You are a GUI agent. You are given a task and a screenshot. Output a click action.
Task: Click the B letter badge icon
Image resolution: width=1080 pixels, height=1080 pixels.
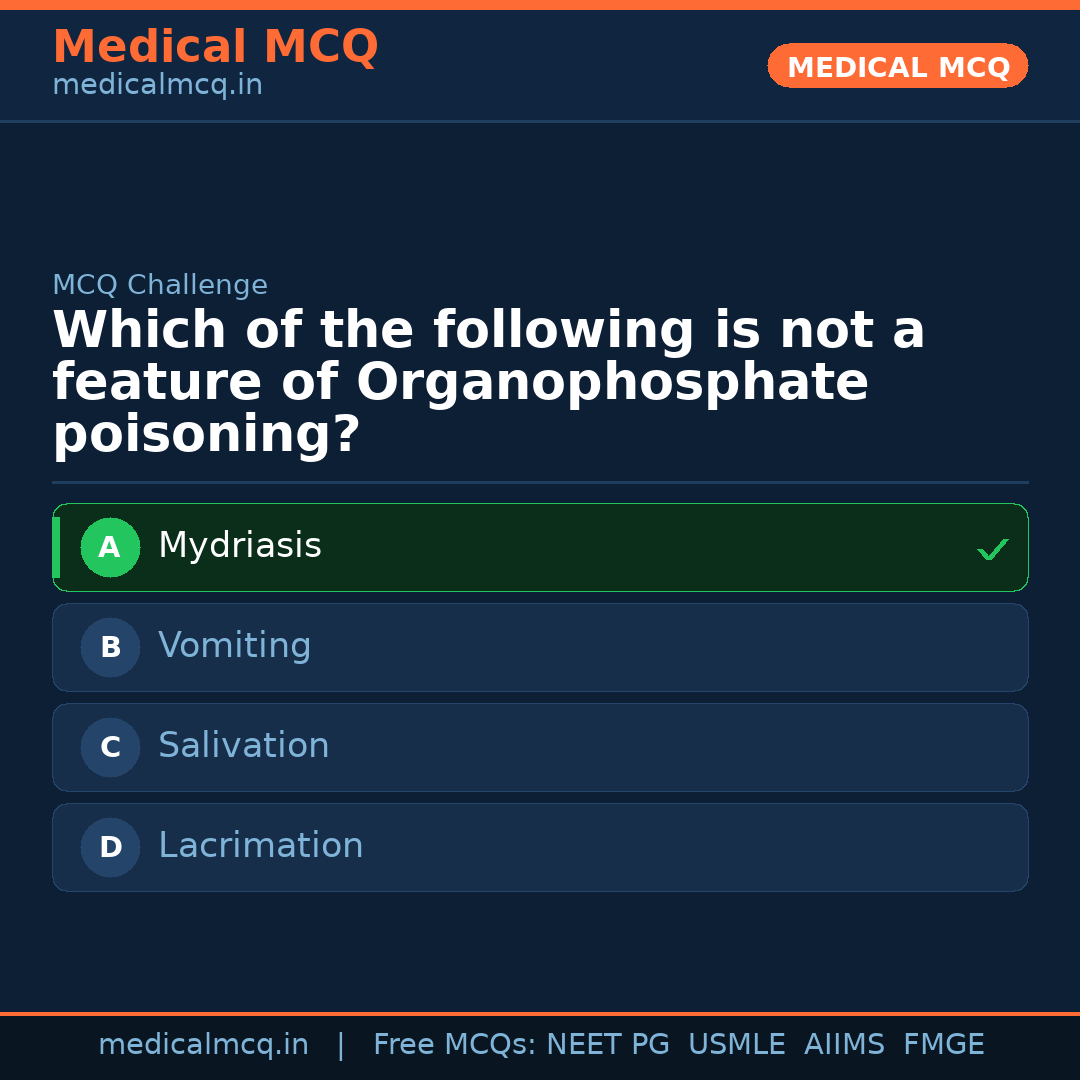click(110, 647)
